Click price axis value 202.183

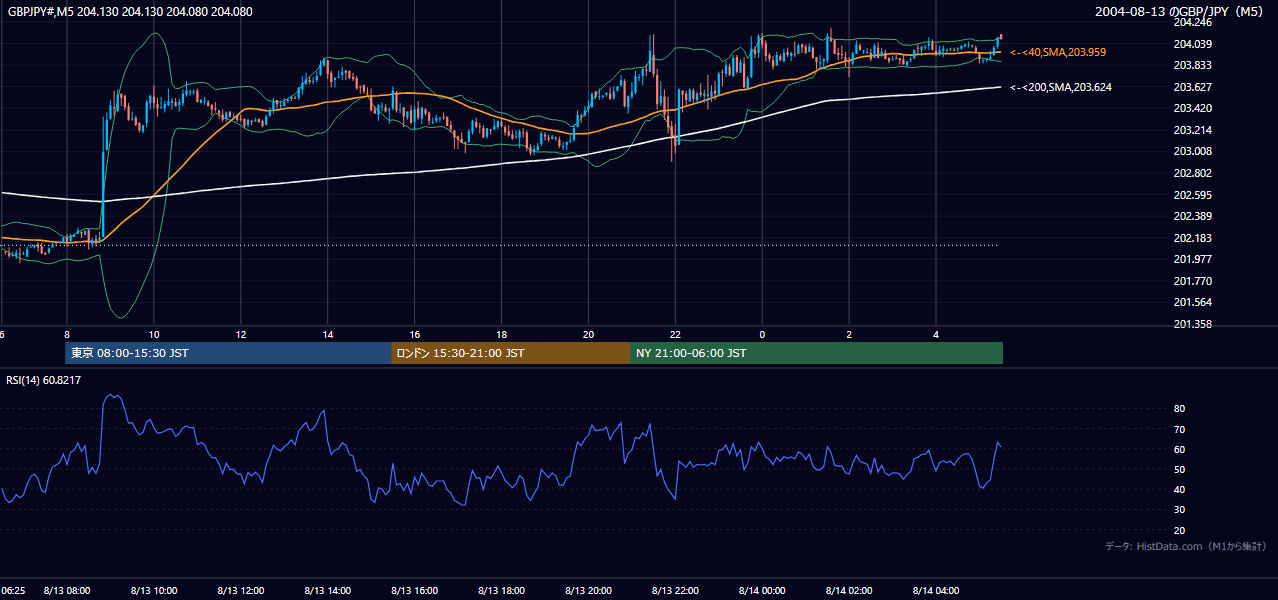click(1192, 238)
